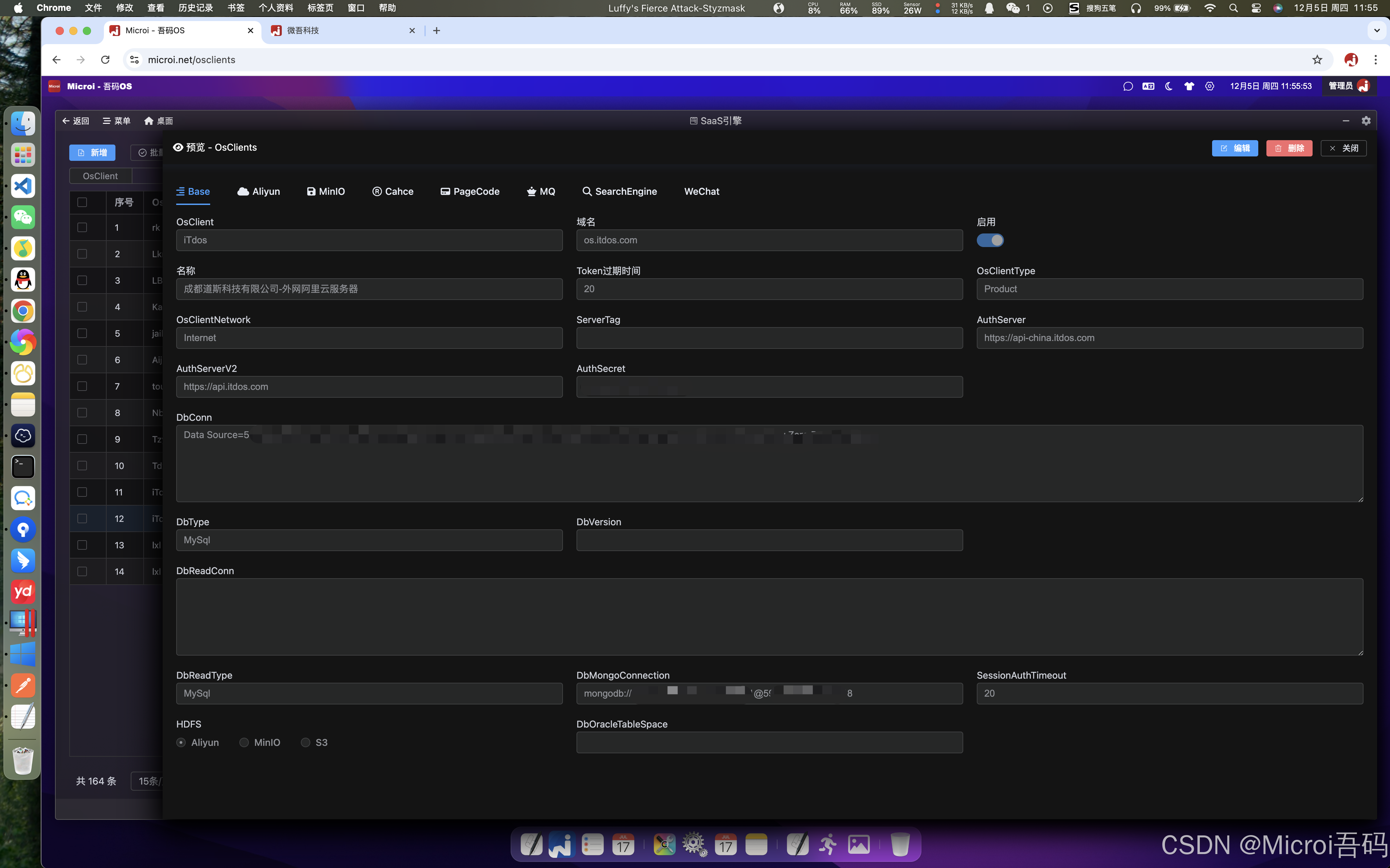The width and height of the screenshot is (1390, 868).
Task: Open WeChat from the dock
Action: [x=23, y=217]
